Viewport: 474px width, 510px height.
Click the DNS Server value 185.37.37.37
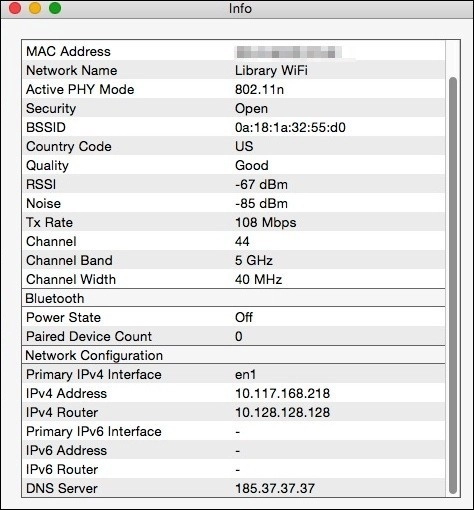275,488
